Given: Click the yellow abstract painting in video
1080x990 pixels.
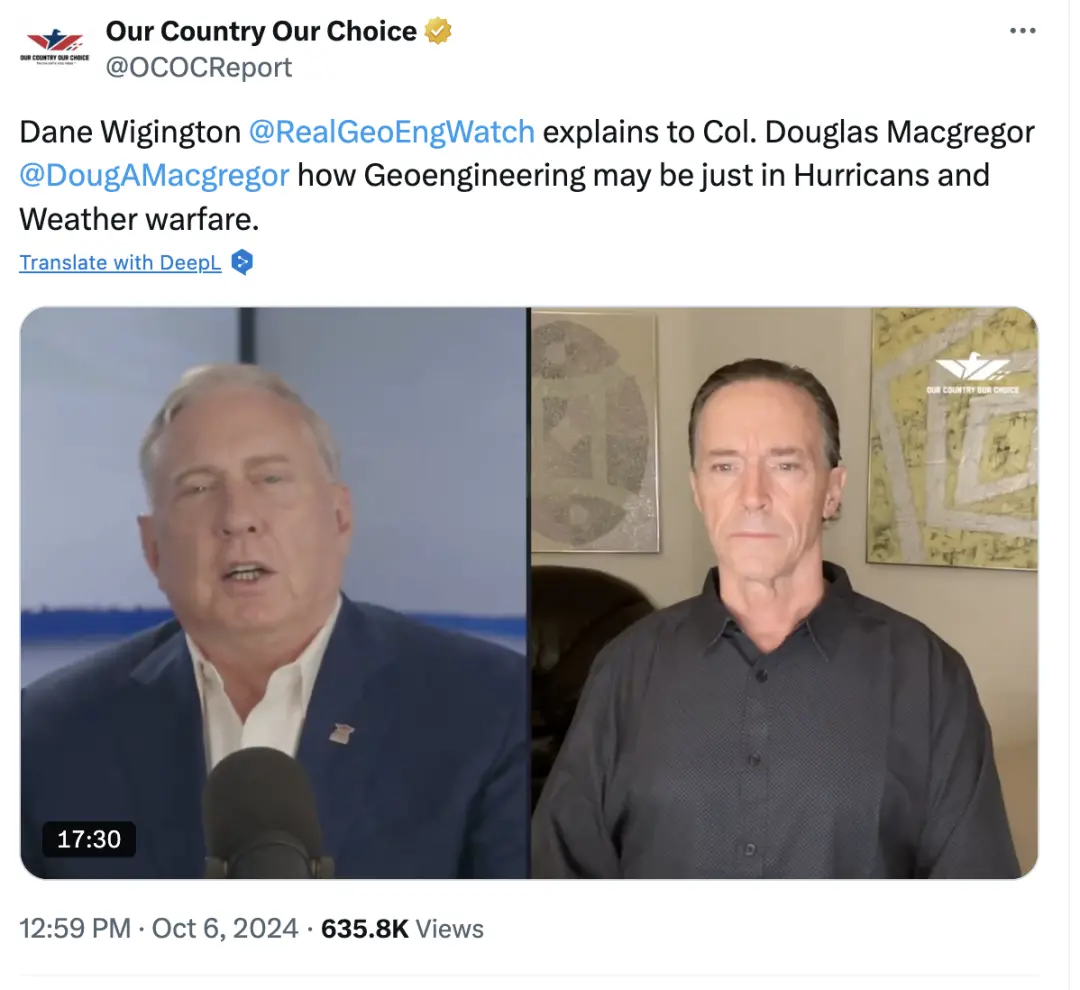Looking at the screenshot, I should pyautogui.click(x=952, y=439).
